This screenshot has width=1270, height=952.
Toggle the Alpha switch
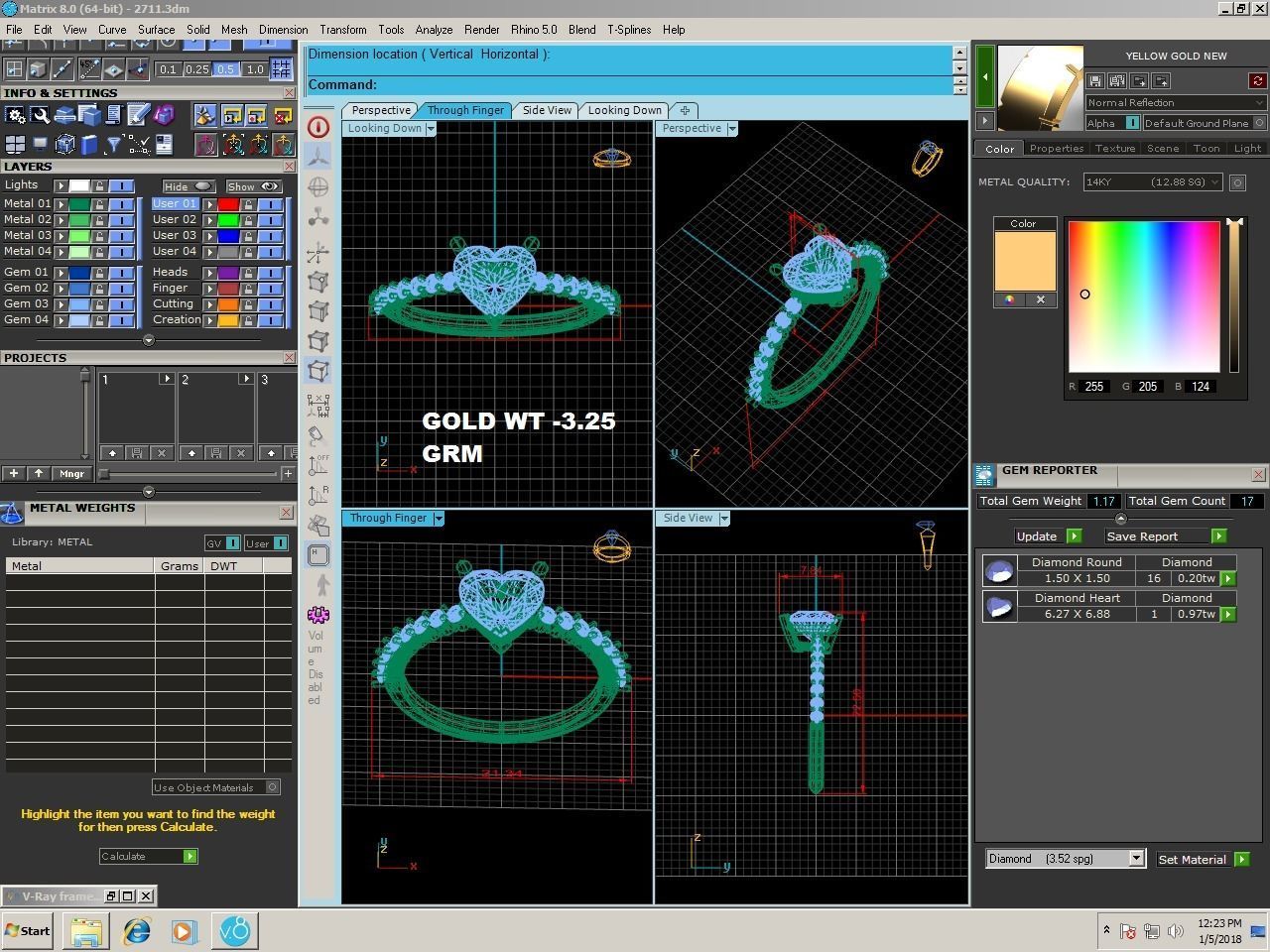tap(1132, 123)
